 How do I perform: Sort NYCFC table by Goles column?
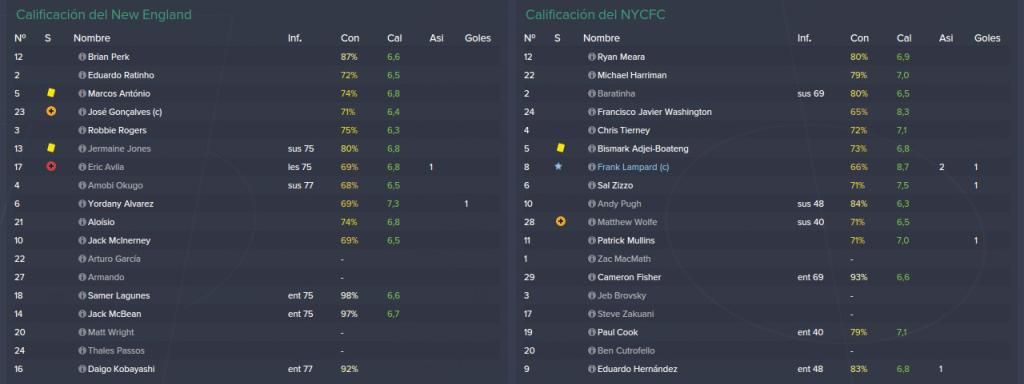pos(987,39)
